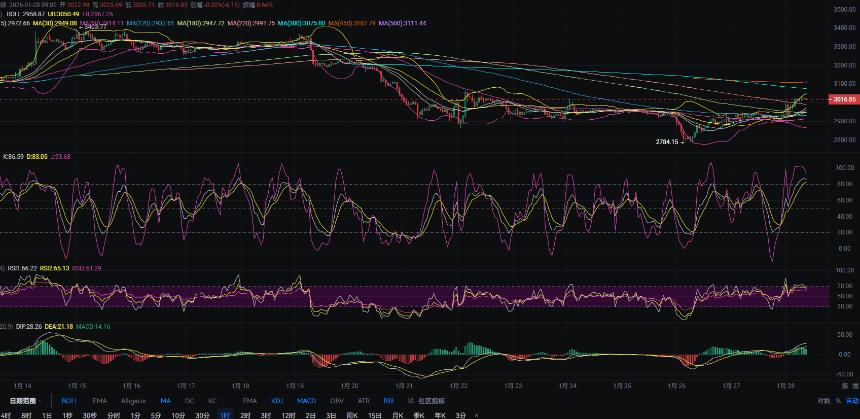Screen dimensions: 860x419
Task: Switch to the 12时 timeframe
Action: pyautogui.click(x=288, y=415)
